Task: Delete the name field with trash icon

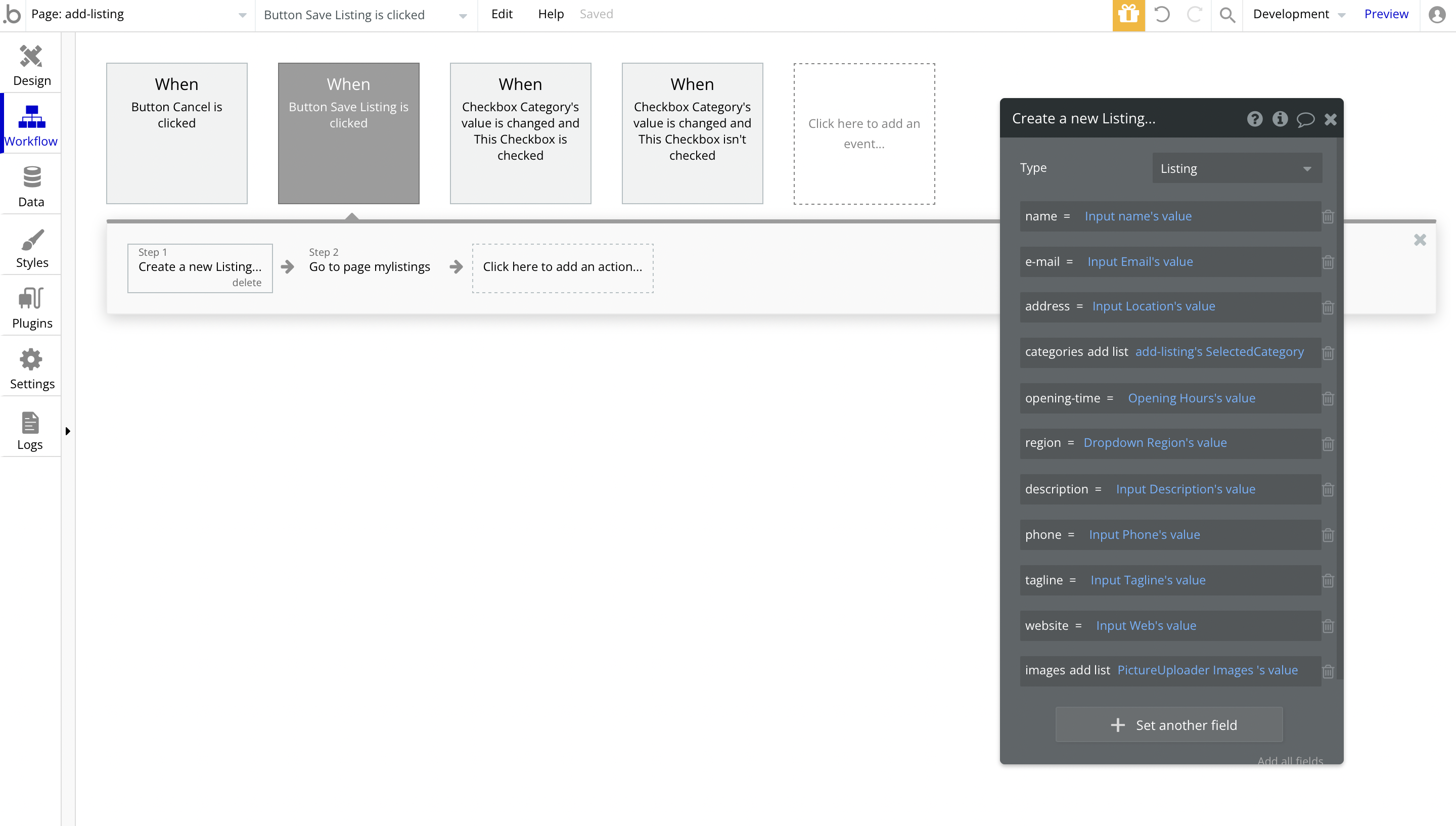Action: point(1328,217)
